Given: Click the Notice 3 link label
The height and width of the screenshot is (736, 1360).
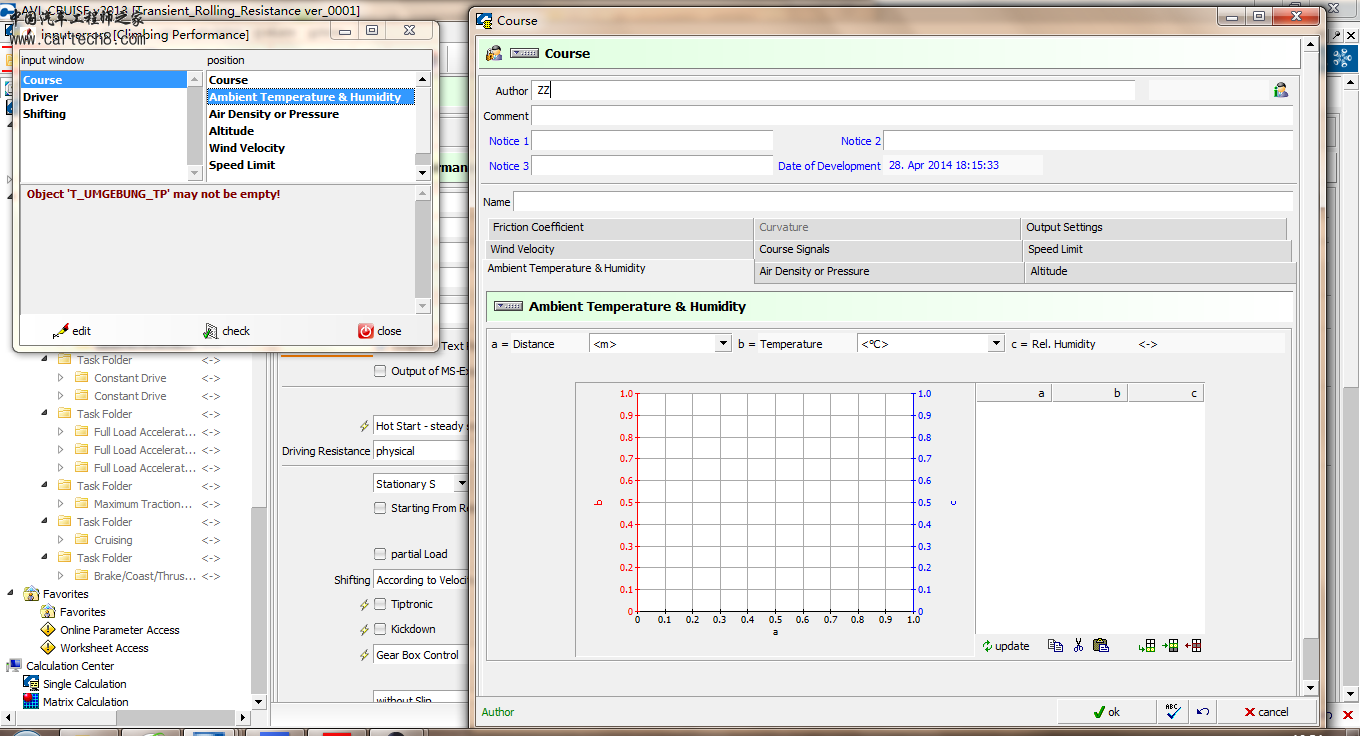Looking at the screenshot, I should point(509,166).
